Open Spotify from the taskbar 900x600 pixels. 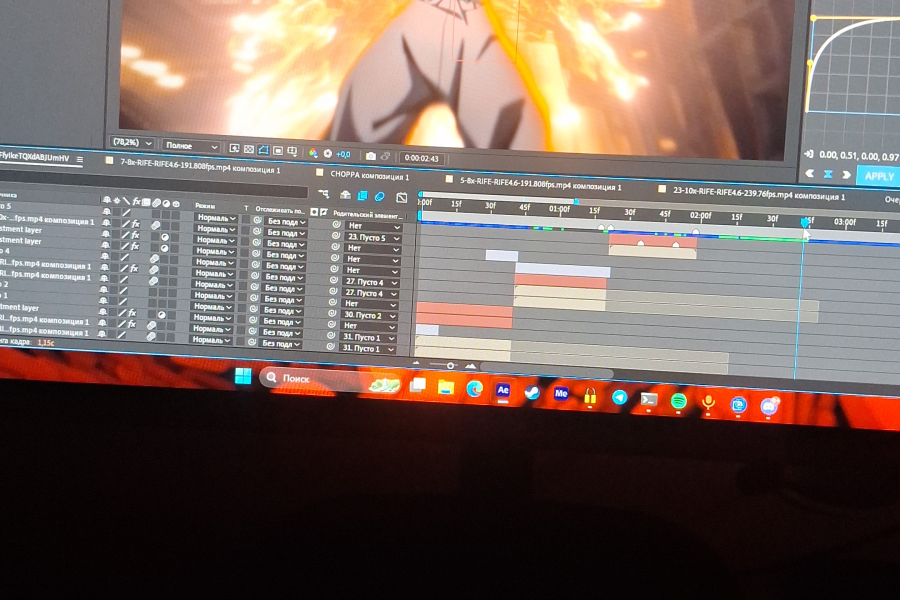(679, 400)
